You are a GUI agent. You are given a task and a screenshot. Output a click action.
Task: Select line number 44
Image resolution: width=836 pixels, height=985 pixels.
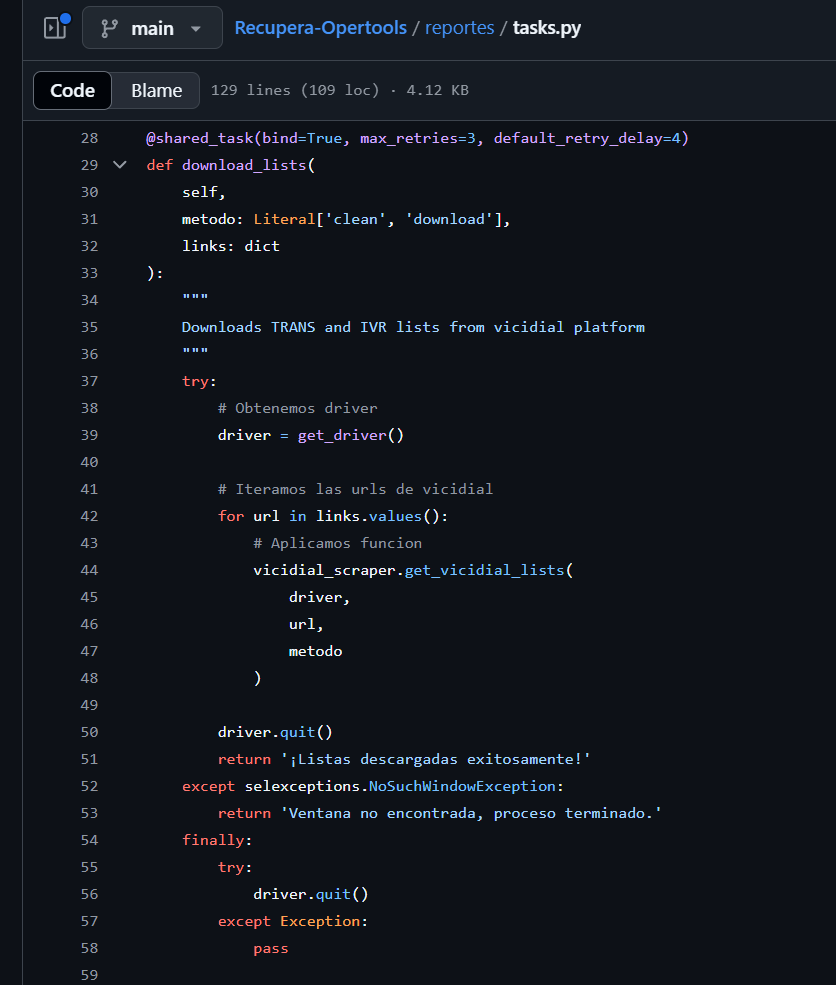pos(89,570)
